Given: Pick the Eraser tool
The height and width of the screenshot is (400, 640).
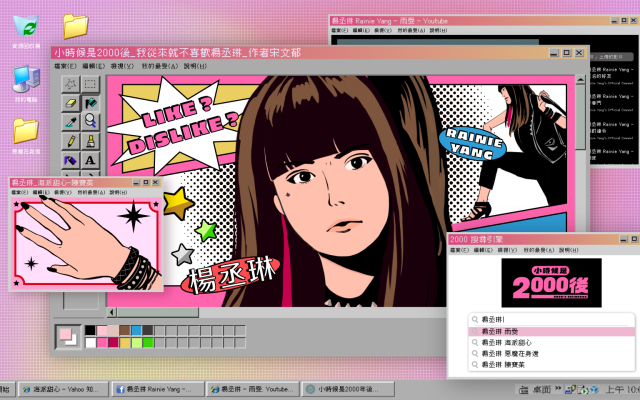Looking at the screenshot, I should 72,103.
